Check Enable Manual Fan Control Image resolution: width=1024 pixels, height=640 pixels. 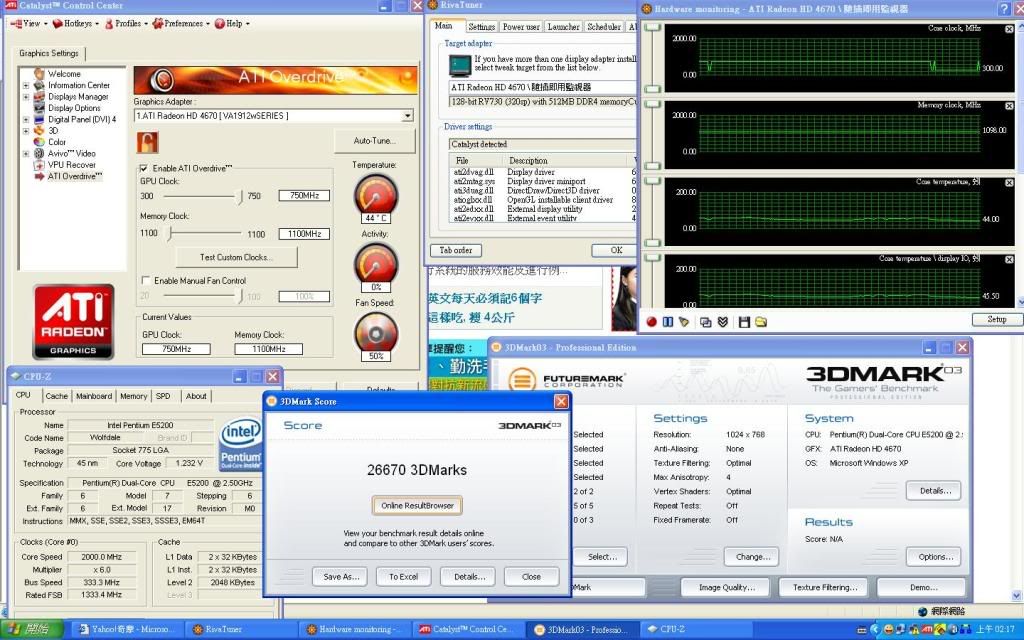click(146, 281)
